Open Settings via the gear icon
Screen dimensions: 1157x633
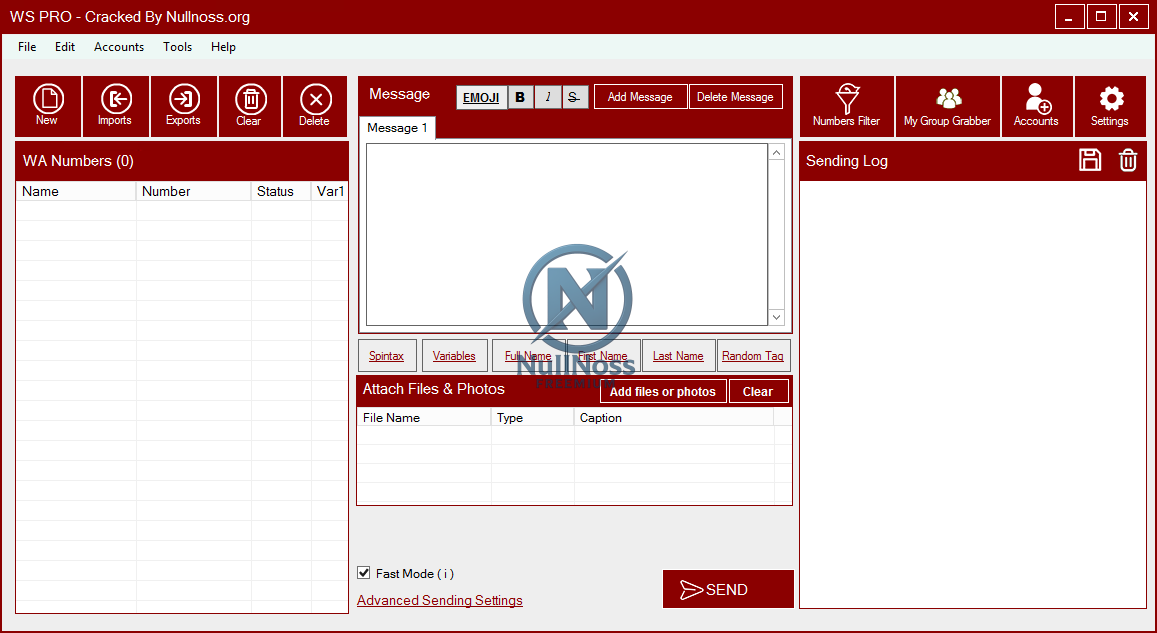click(x=1110, y=105)
